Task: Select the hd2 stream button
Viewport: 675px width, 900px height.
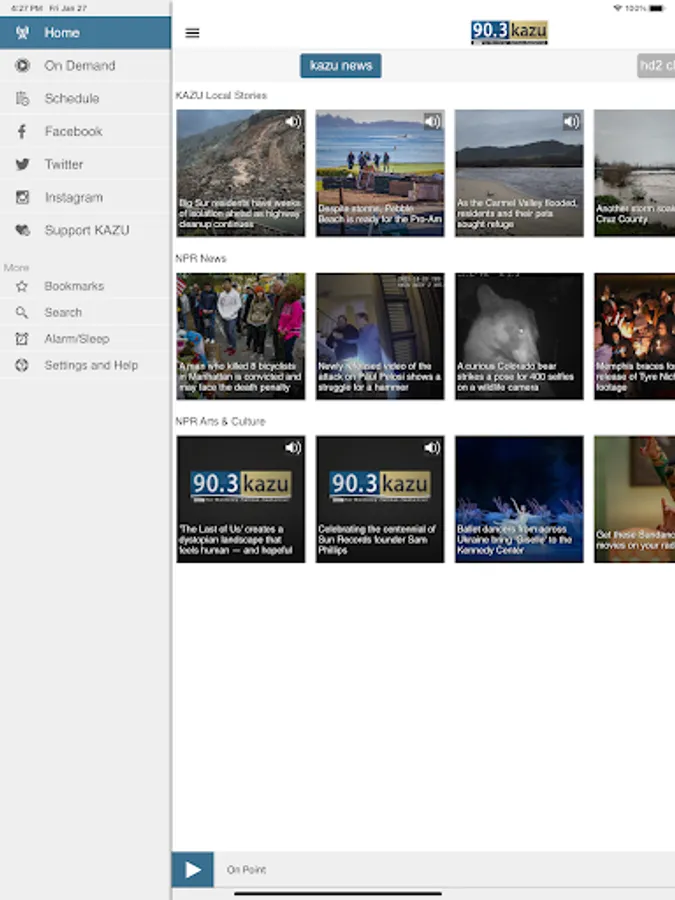Action: point(656,65)
